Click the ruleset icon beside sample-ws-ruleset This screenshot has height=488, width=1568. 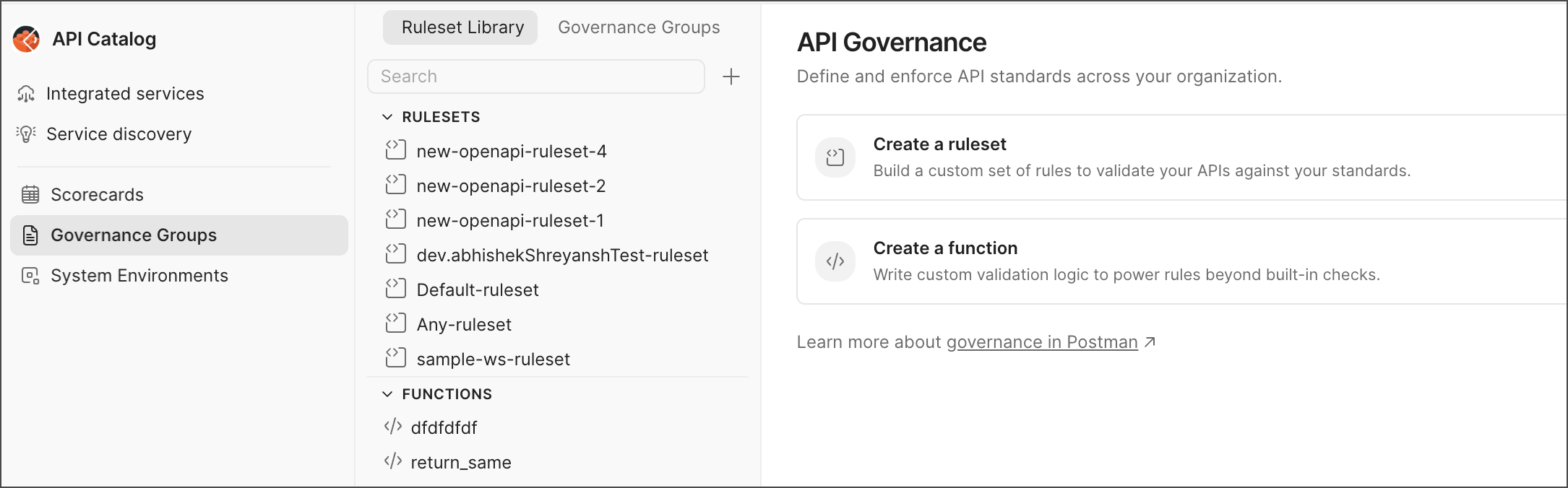[396, 358]
